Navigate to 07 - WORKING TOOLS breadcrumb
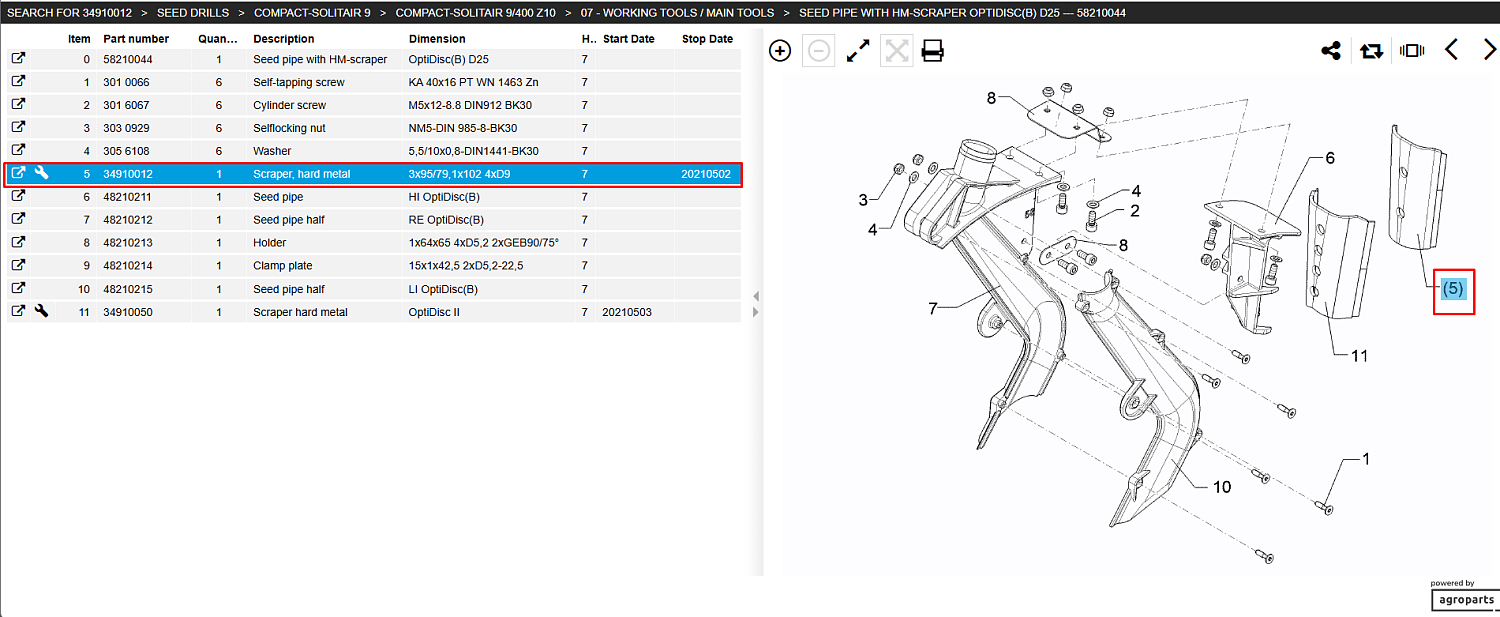 click(x=677, y=13)
